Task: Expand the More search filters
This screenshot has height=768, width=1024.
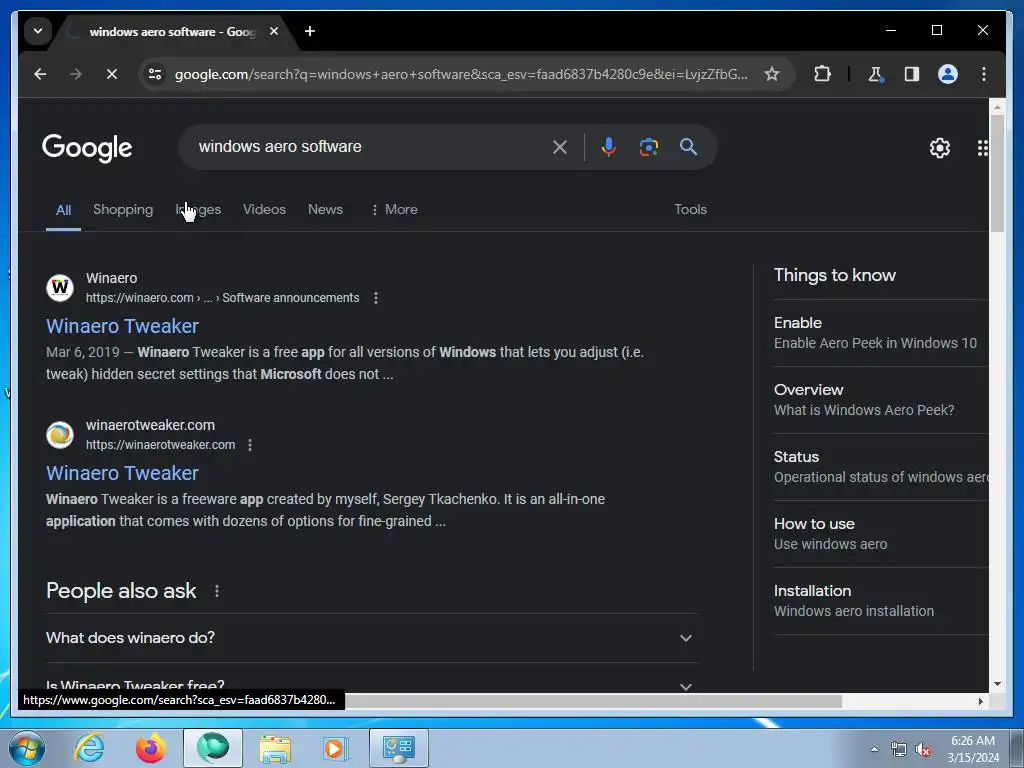Action: 394,209
